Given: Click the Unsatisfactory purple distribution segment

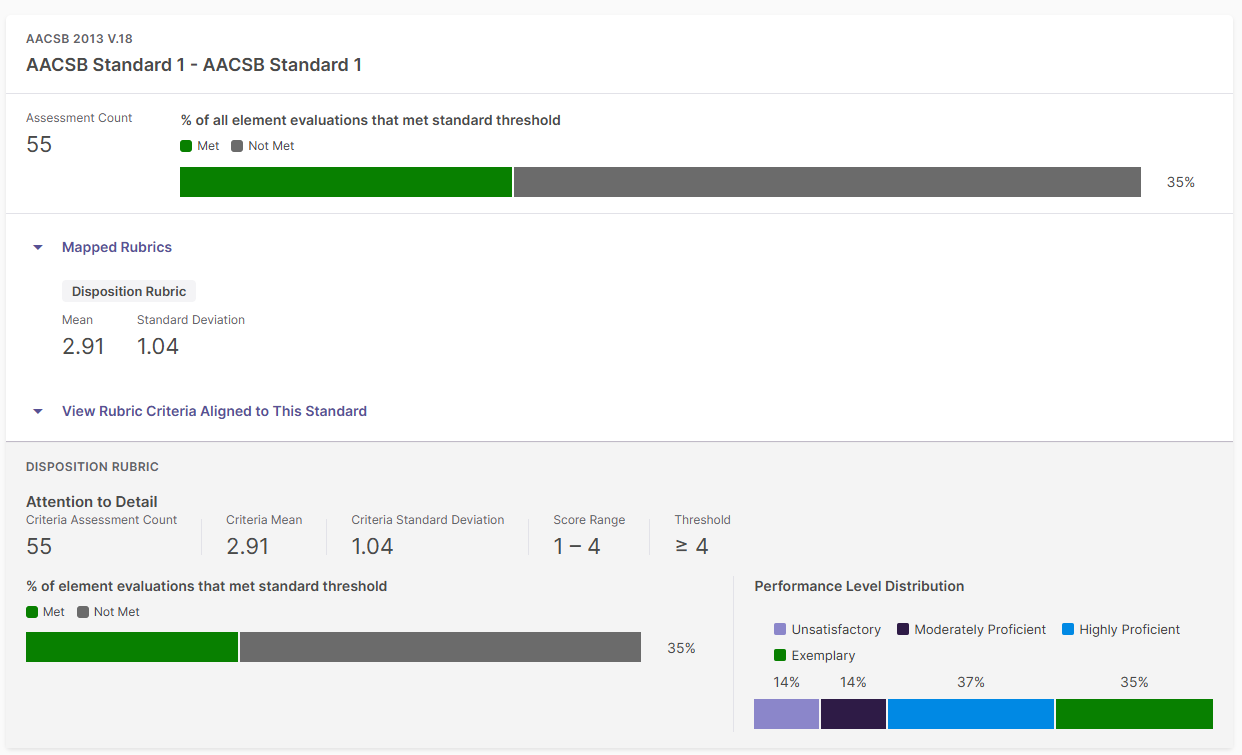Looking at the screenshot, I should [x=786, y=714].
